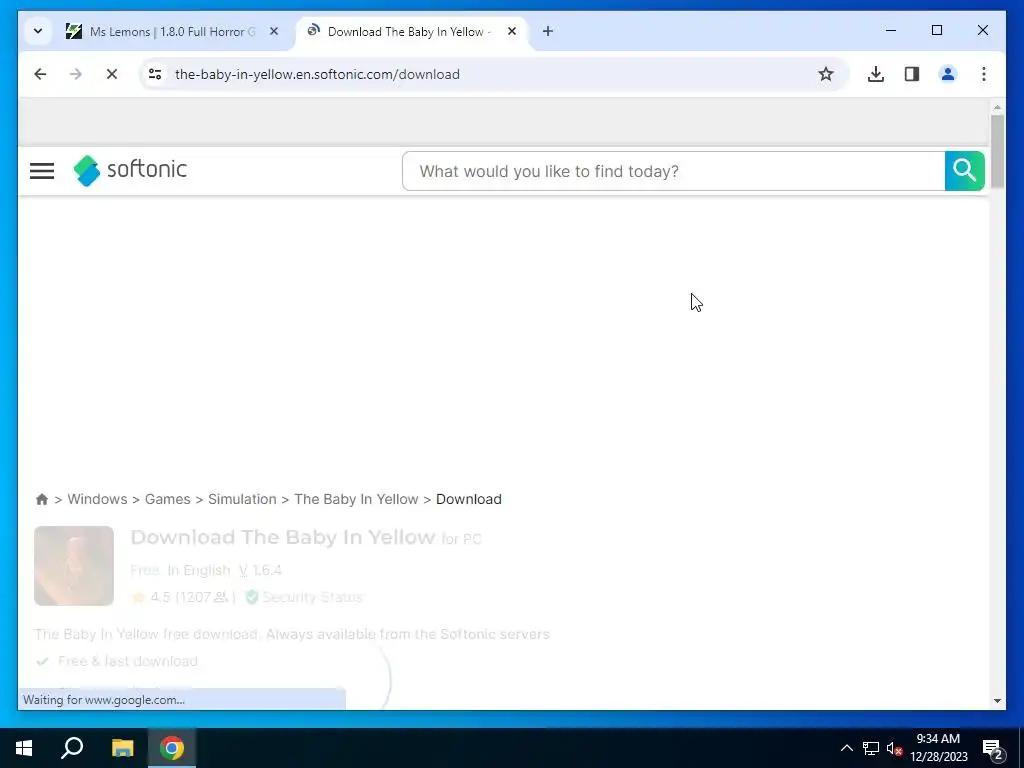
Task: Click the muted volume tray icon
Action: [x=894, y=748]
